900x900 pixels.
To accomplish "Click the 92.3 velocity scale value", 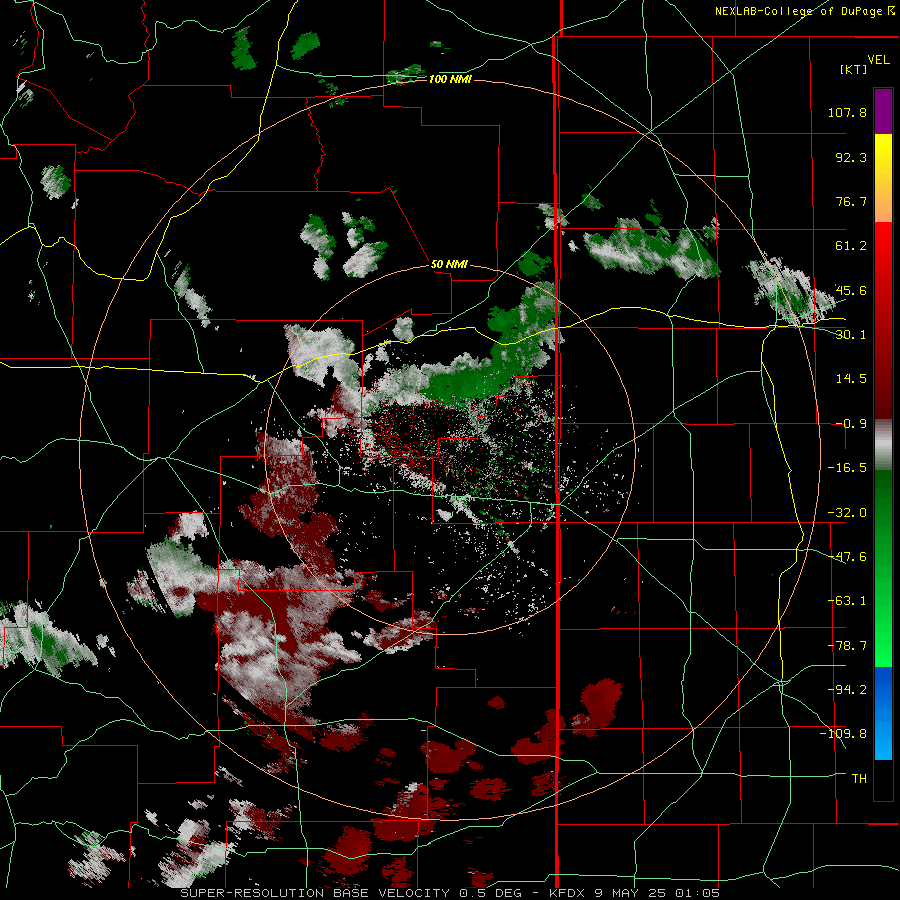I will coord(851,157).
